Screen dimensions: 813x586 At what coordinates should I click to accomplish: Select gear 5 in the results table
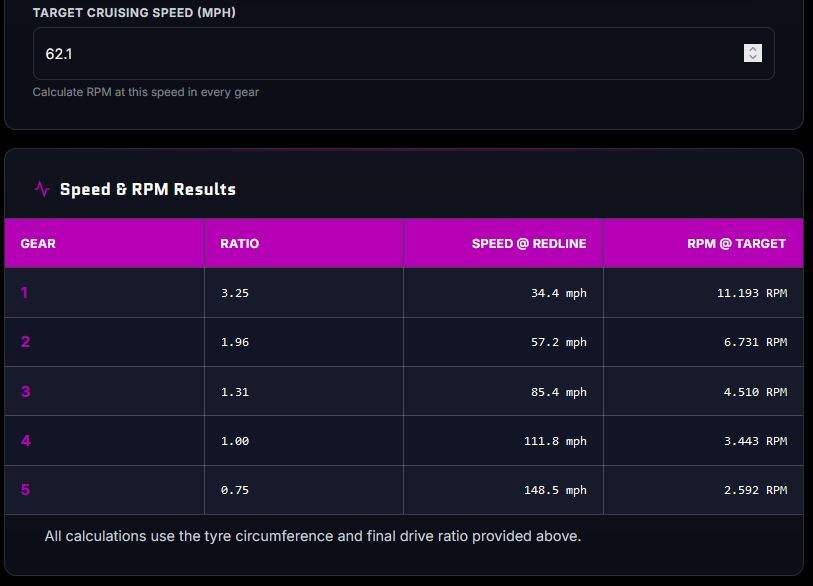click(25, 490)
